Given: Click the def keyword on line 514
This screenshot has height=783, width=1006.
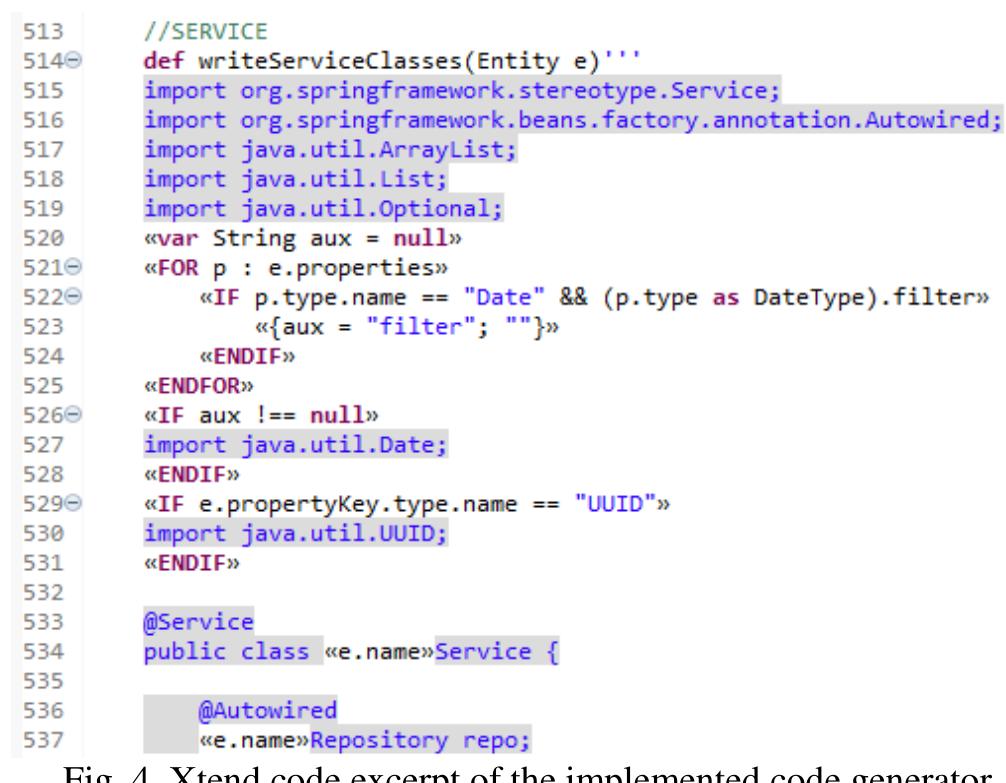Looking at the screenshot, I should pos(164,61).
